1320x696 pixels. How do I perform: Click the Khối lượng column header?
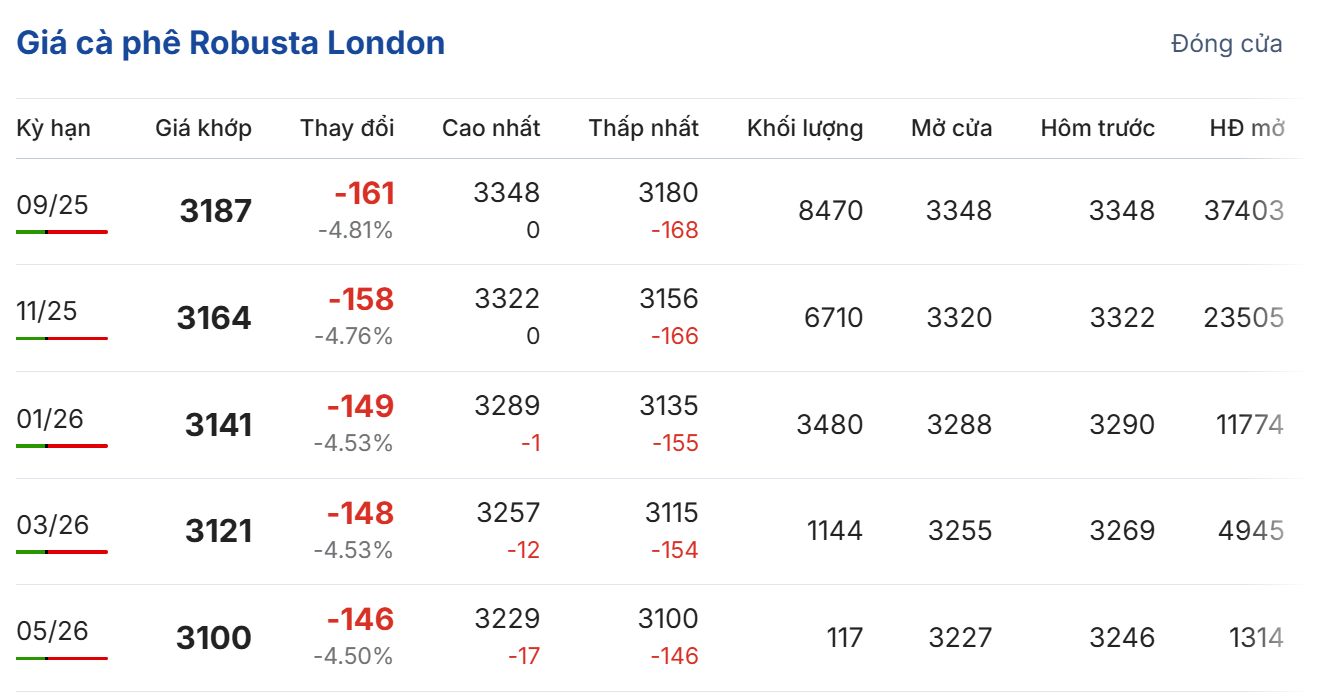tap(805, 128)
